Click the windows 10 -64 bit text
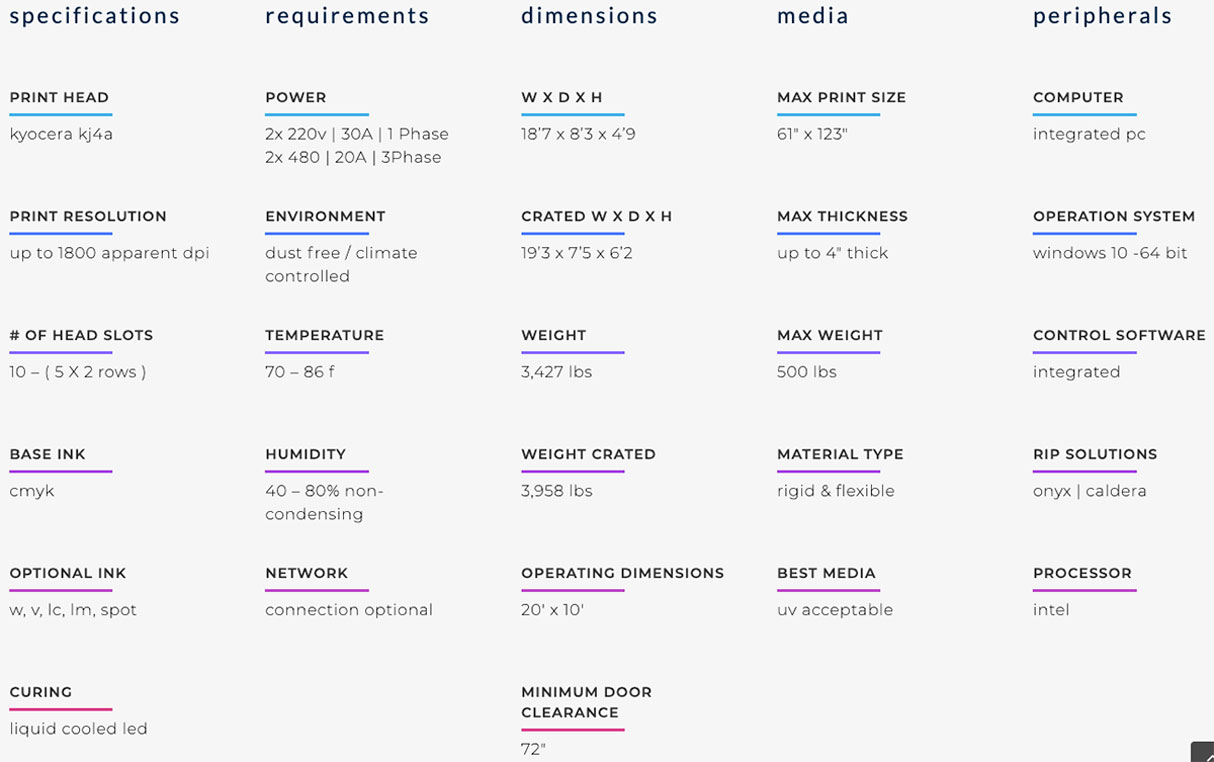 tap(1110, 253)
